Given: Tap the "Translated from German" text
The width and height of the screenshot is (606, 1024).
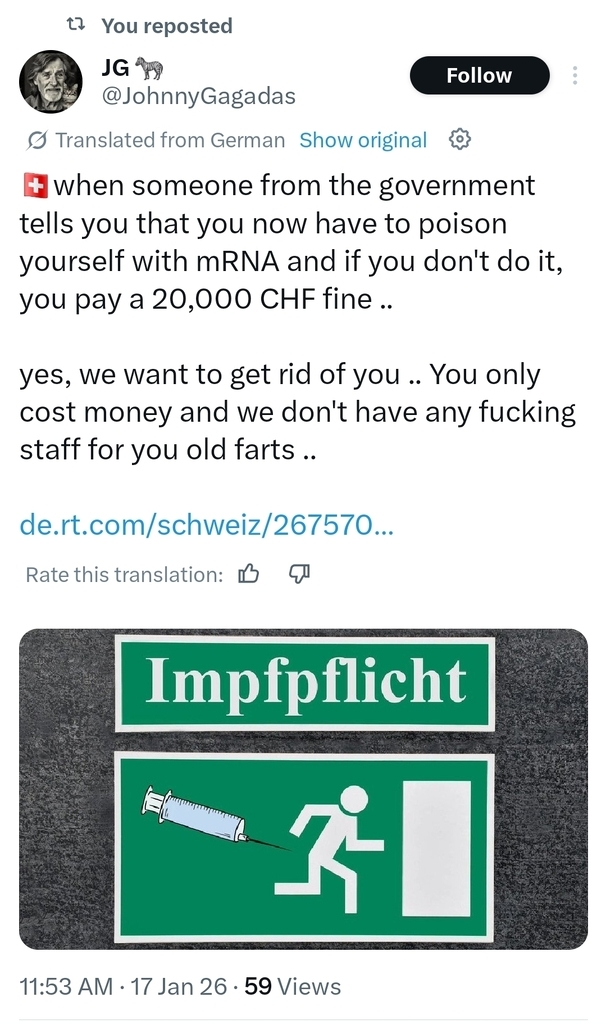Looking at the screenshot, I should coord(170,140).
